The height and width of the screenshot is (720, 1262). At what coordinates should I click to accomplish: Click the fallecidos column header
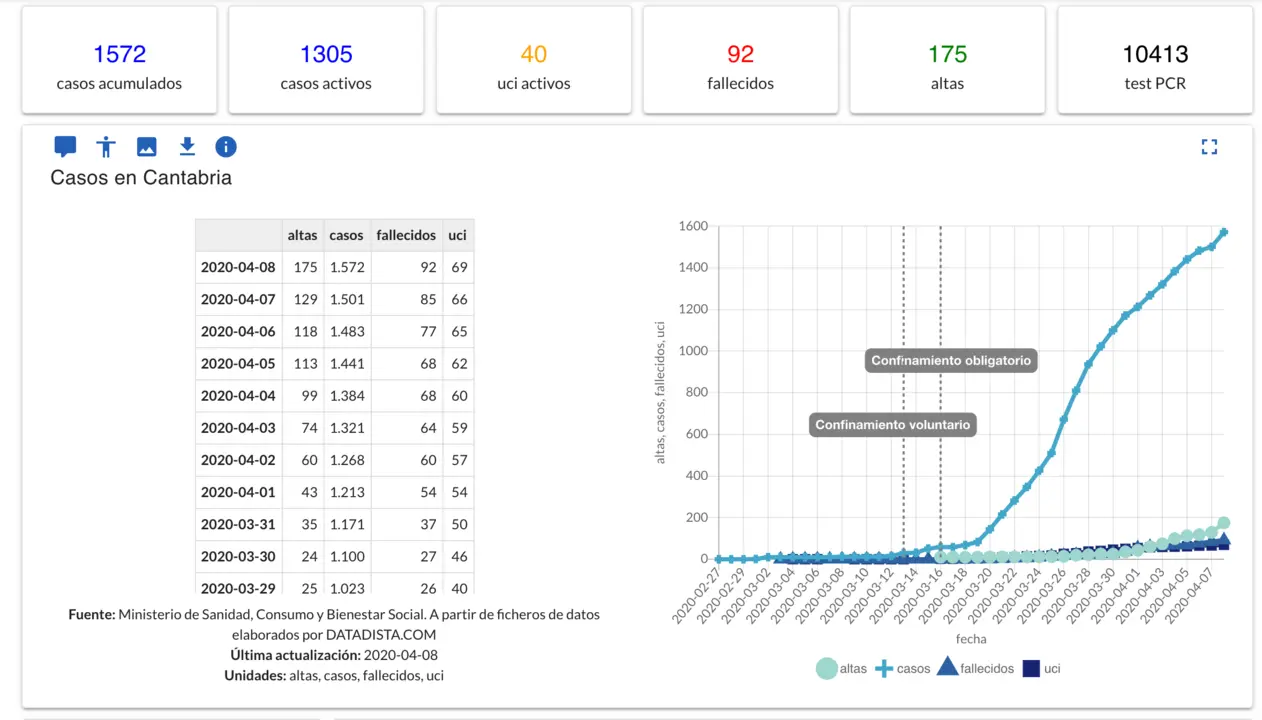tap(406, 235)
